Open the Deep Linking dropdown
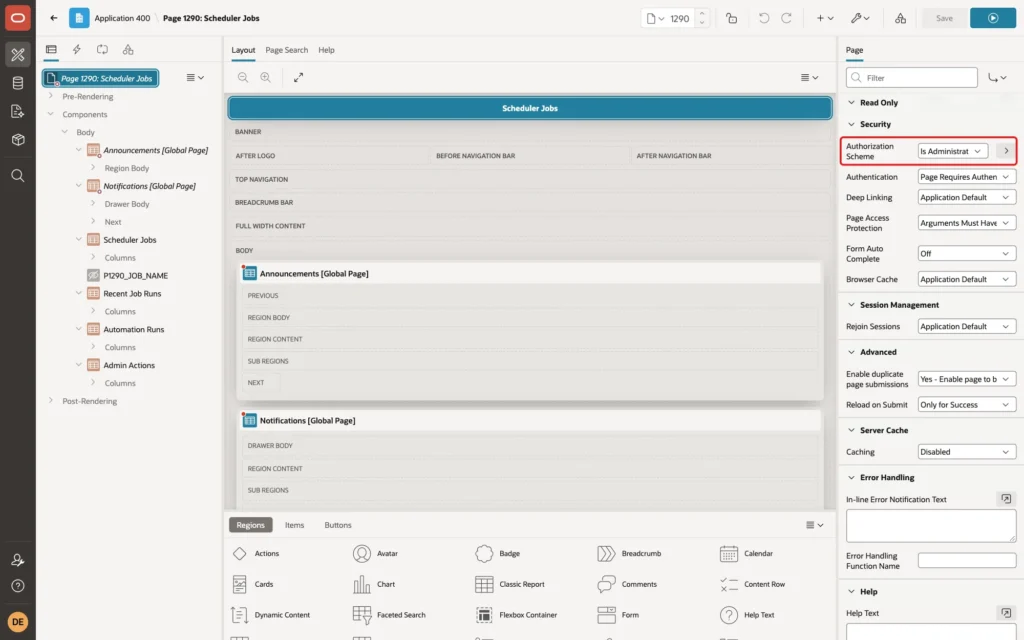Screen dimensions: 1024x640 (967, 197)
